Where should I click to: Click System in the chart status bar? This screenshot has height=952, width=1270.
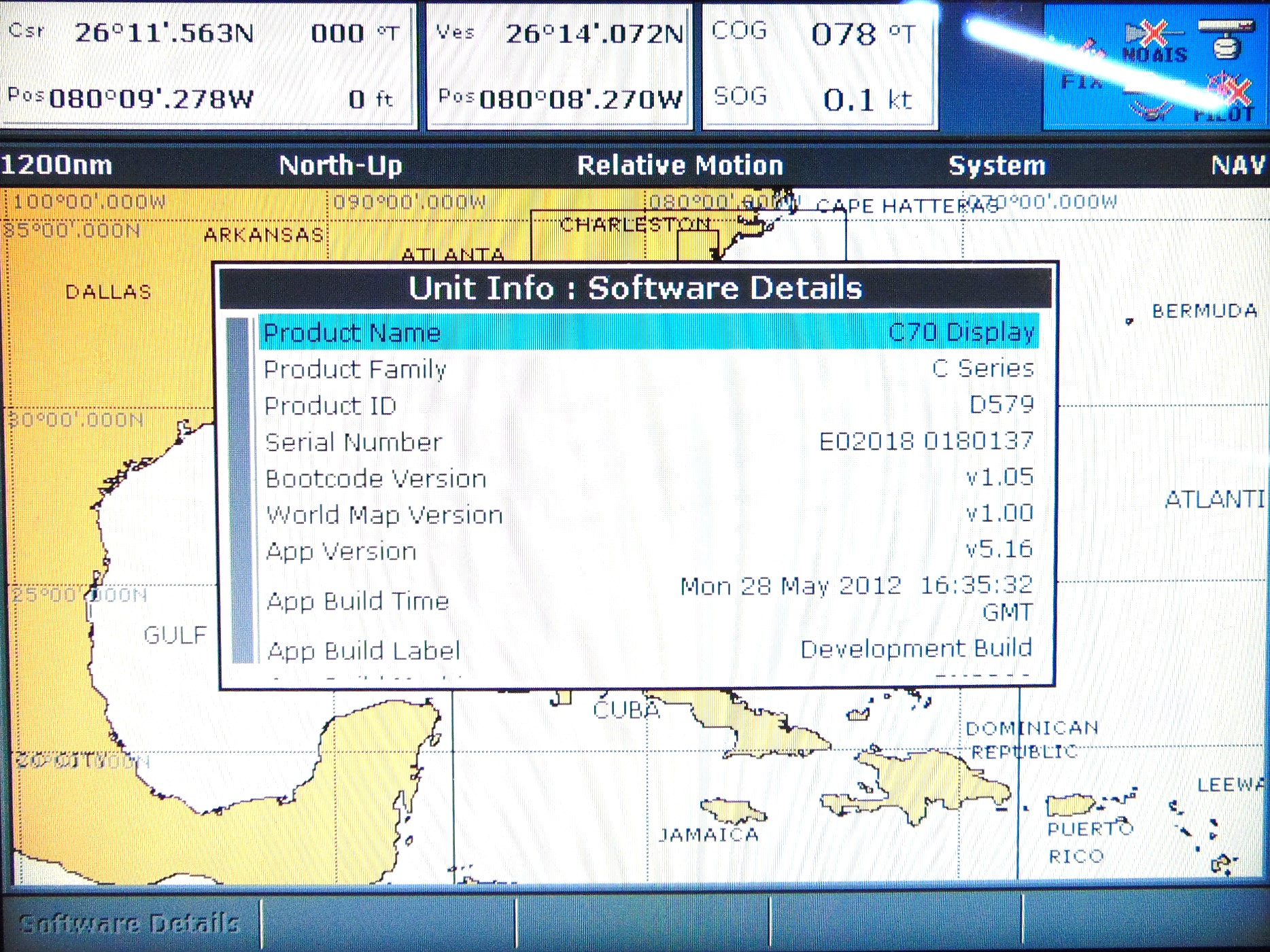[997, 165]
